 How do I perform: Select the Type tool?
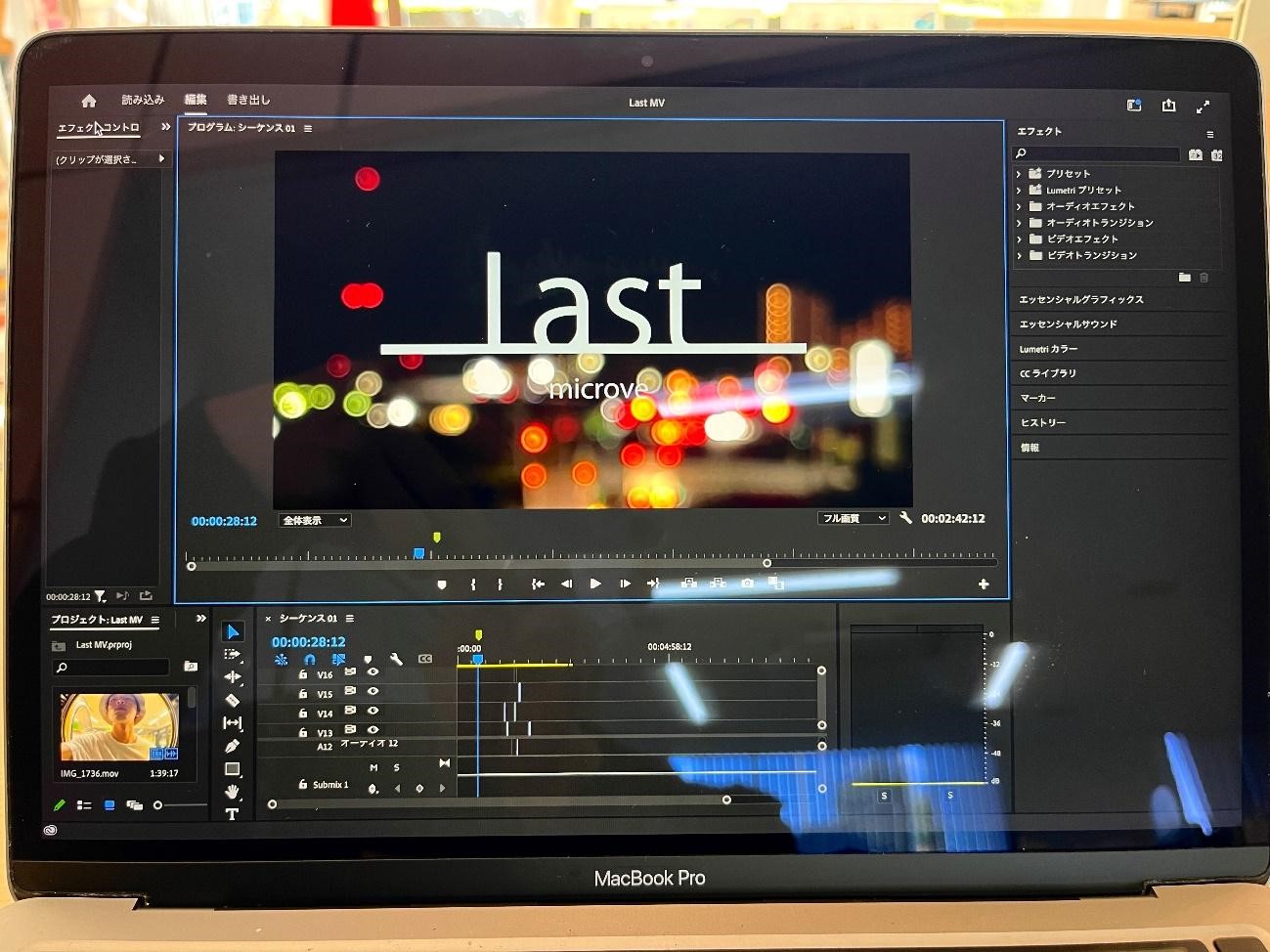tap(233, 814)
